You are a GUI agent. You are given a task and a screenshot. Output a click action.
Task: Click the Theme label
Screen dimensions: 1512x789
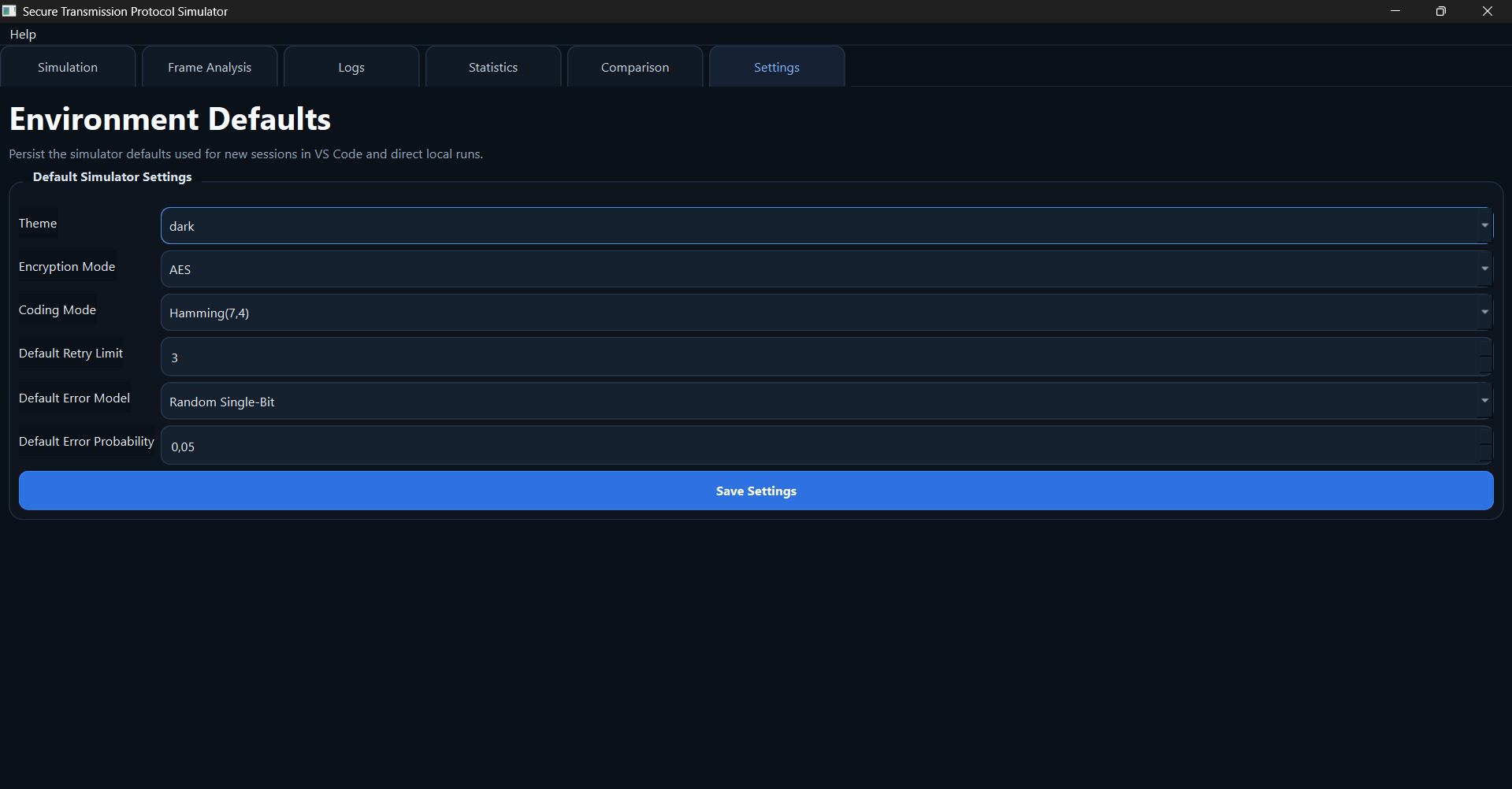coord(38,224)
